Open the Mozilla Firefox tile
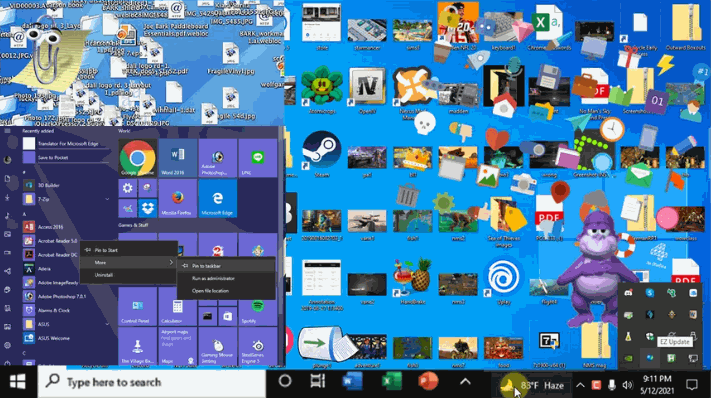 pyautogui.click(x=177, y=198)
